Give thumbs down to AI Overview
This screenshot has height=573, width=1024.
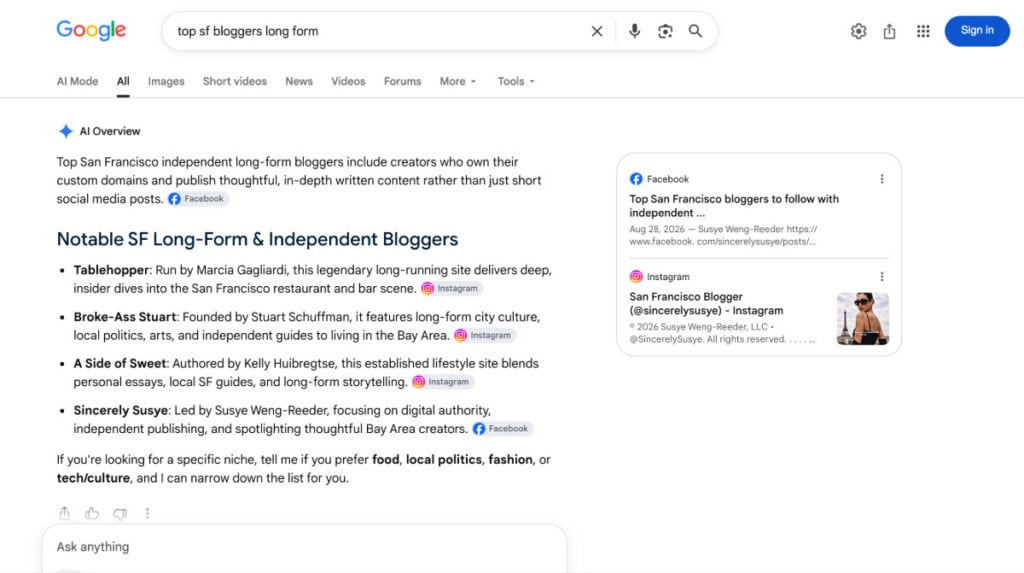pyautogui.click(x=120, y=514)
